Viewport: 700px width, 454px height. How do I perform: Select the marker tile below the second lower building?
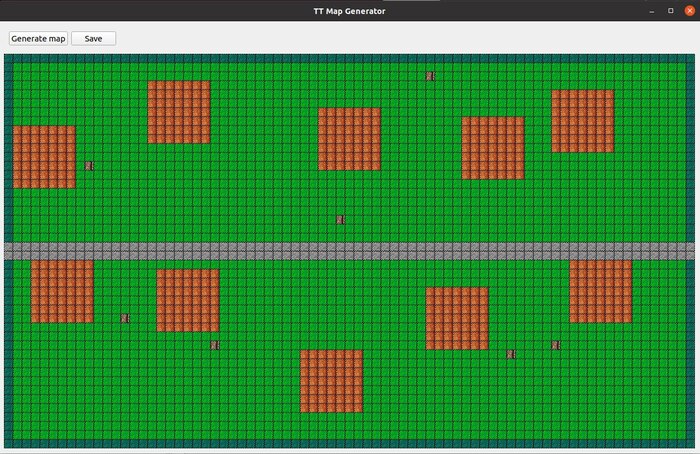tap(215, 345)
